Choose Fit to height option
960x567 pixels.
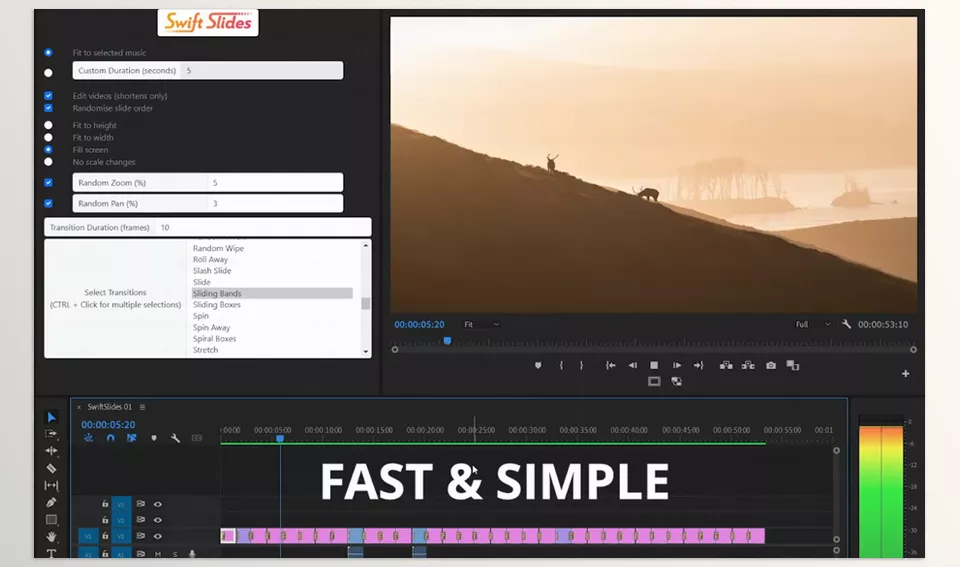click(48, 125)
